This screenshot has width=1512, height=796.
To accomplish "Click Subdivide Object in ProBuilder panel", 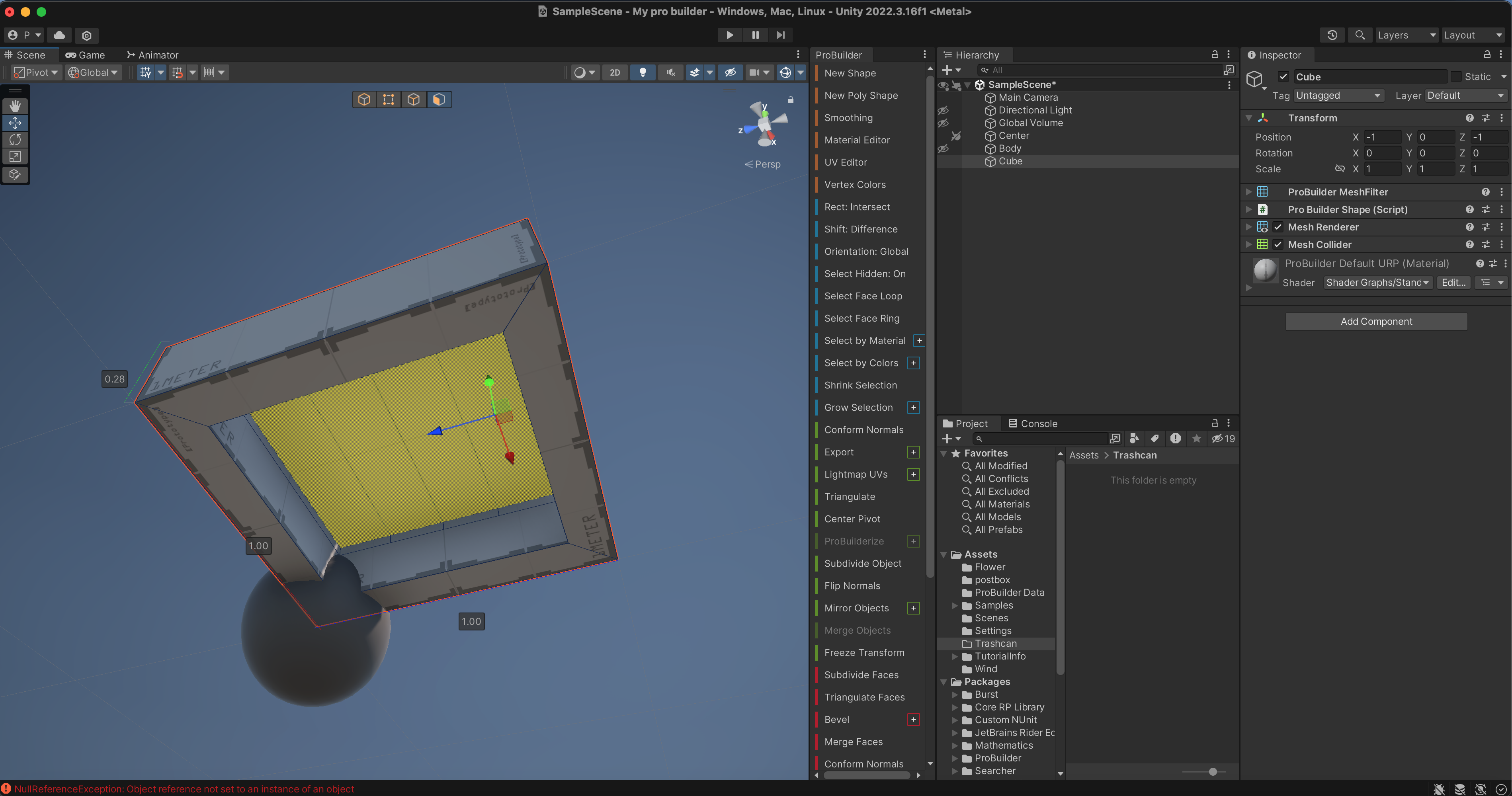I will [x=862, y=564].
